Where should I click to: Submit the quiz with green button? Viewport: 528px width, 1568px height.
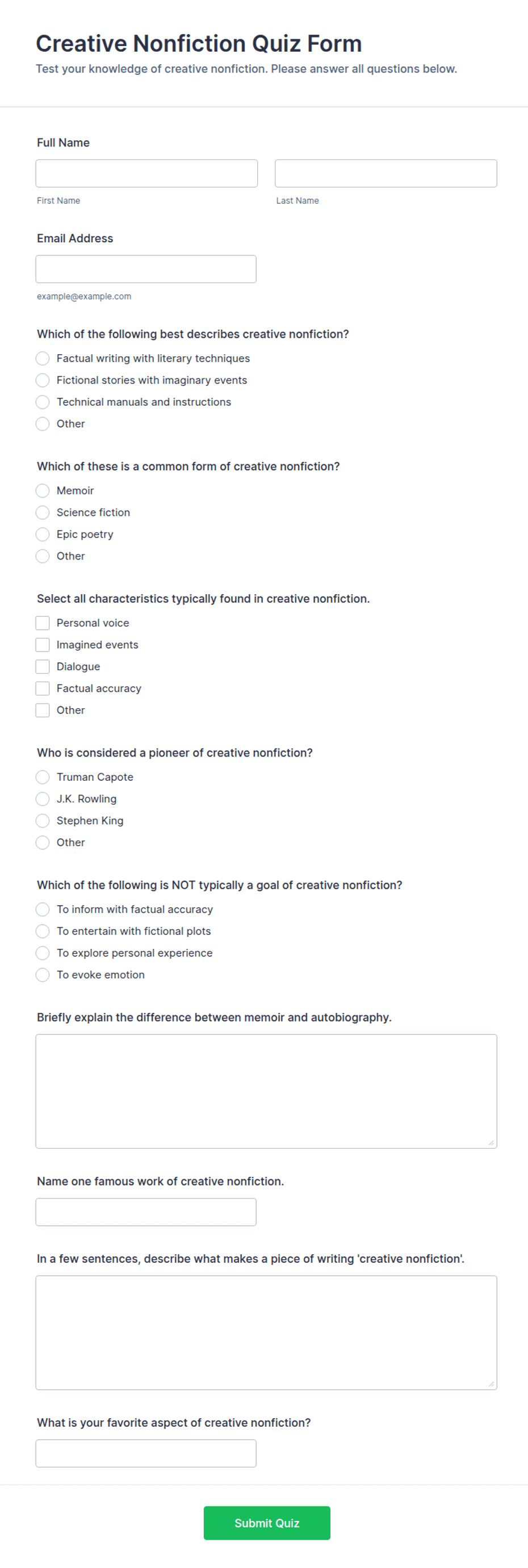click(x=267, y=1523)
